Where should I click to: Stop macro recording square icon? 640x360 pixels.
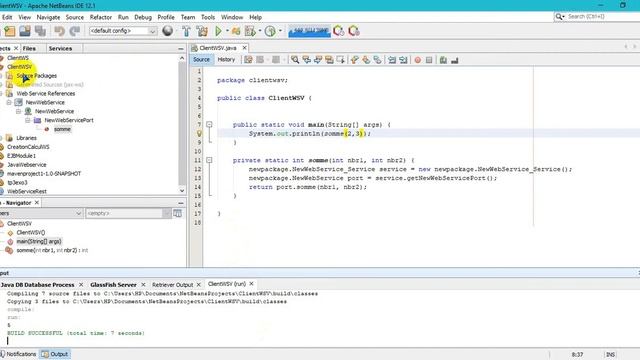[429, 60]
